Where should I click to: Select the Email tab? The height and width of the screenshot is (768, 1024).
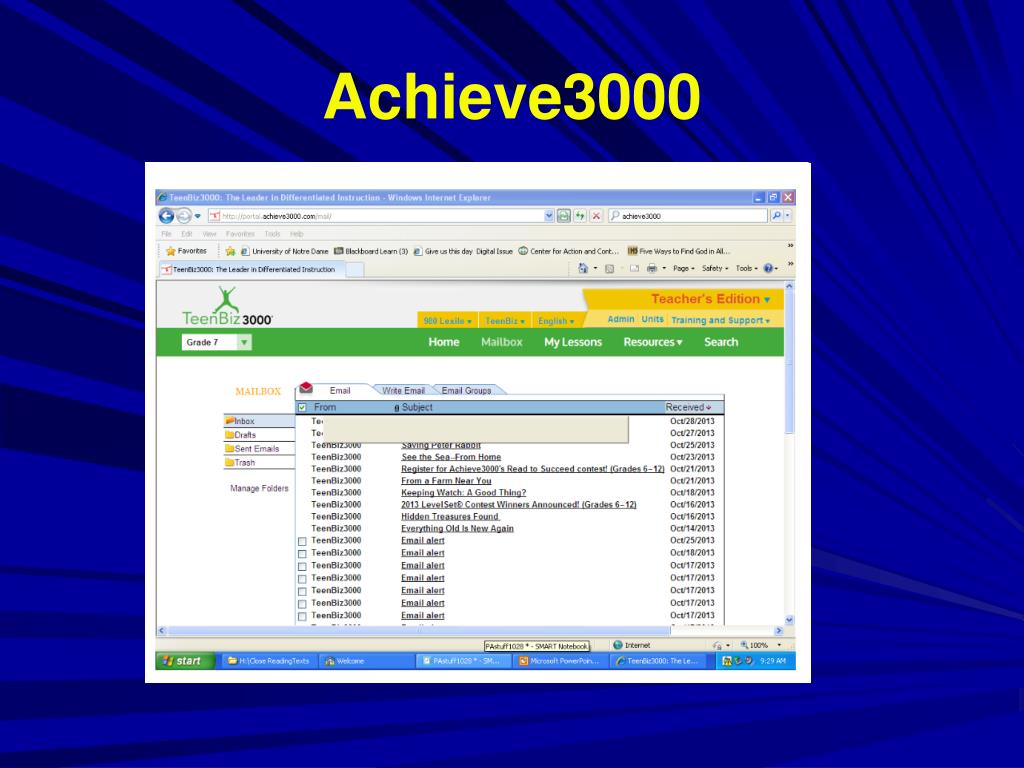[340, 391]
